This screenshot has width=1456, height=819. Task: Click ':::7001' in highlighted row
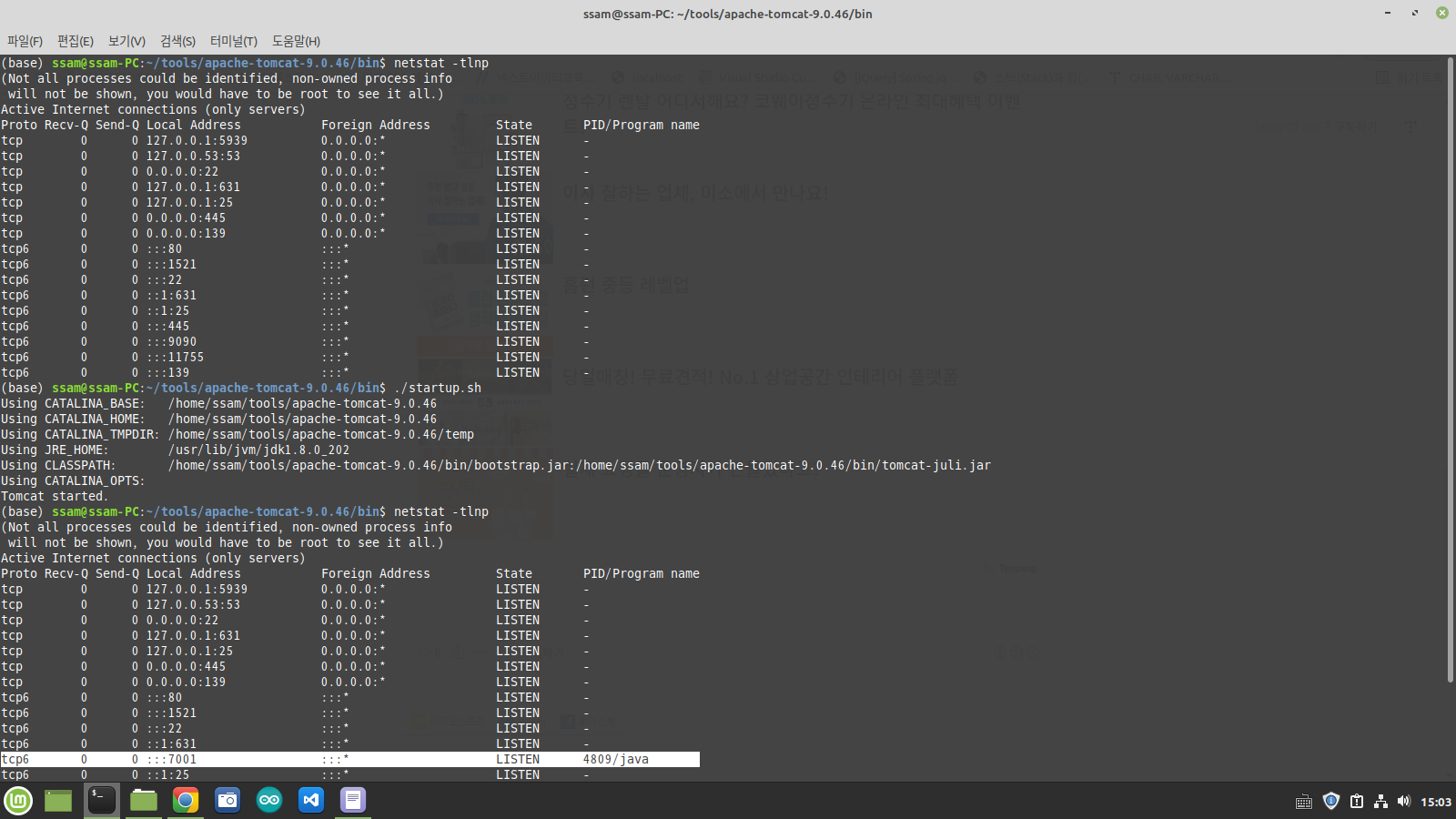pyautogui.click(x=171, y=759)
